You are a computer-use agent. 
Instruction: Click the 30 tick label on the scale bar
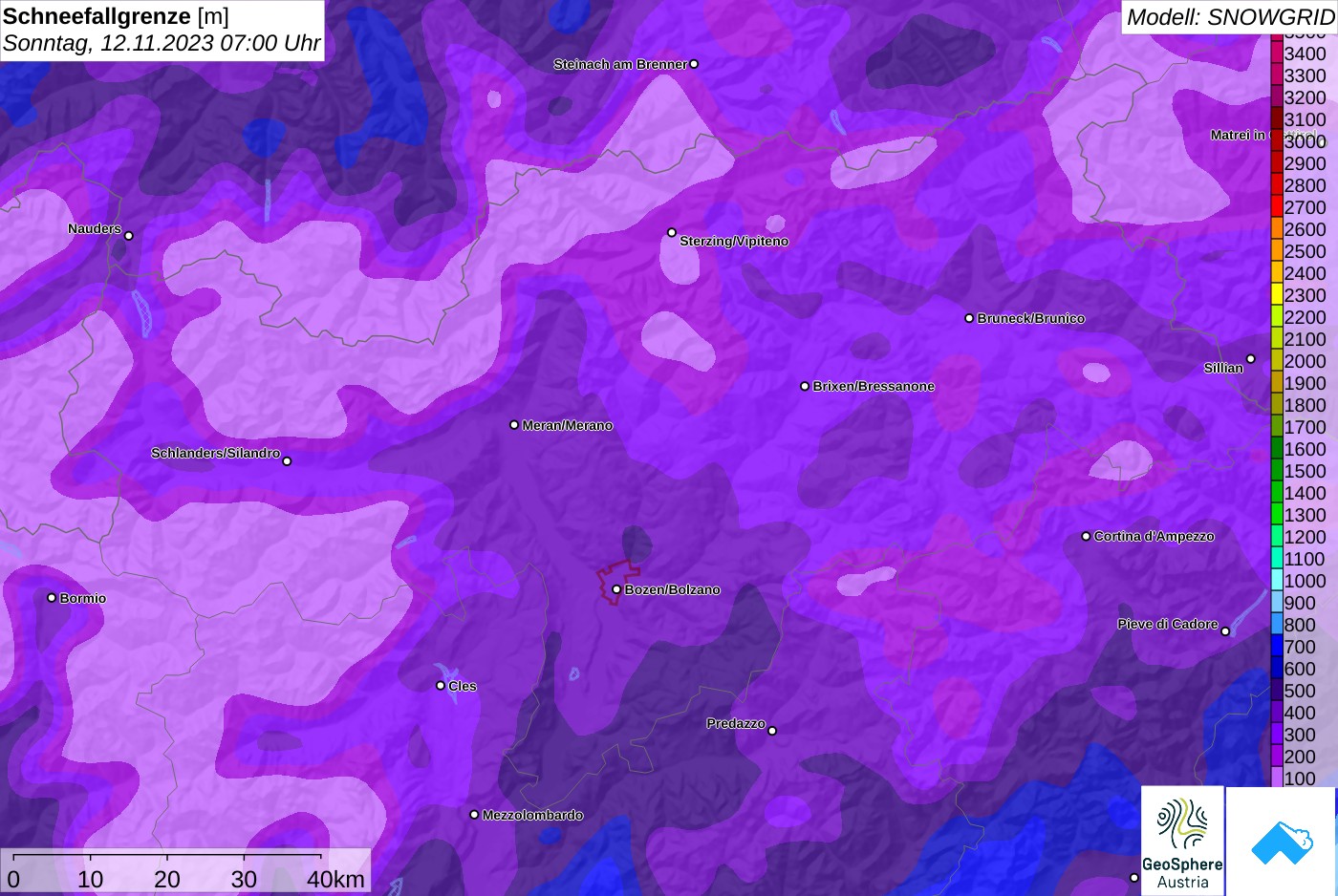244,879
